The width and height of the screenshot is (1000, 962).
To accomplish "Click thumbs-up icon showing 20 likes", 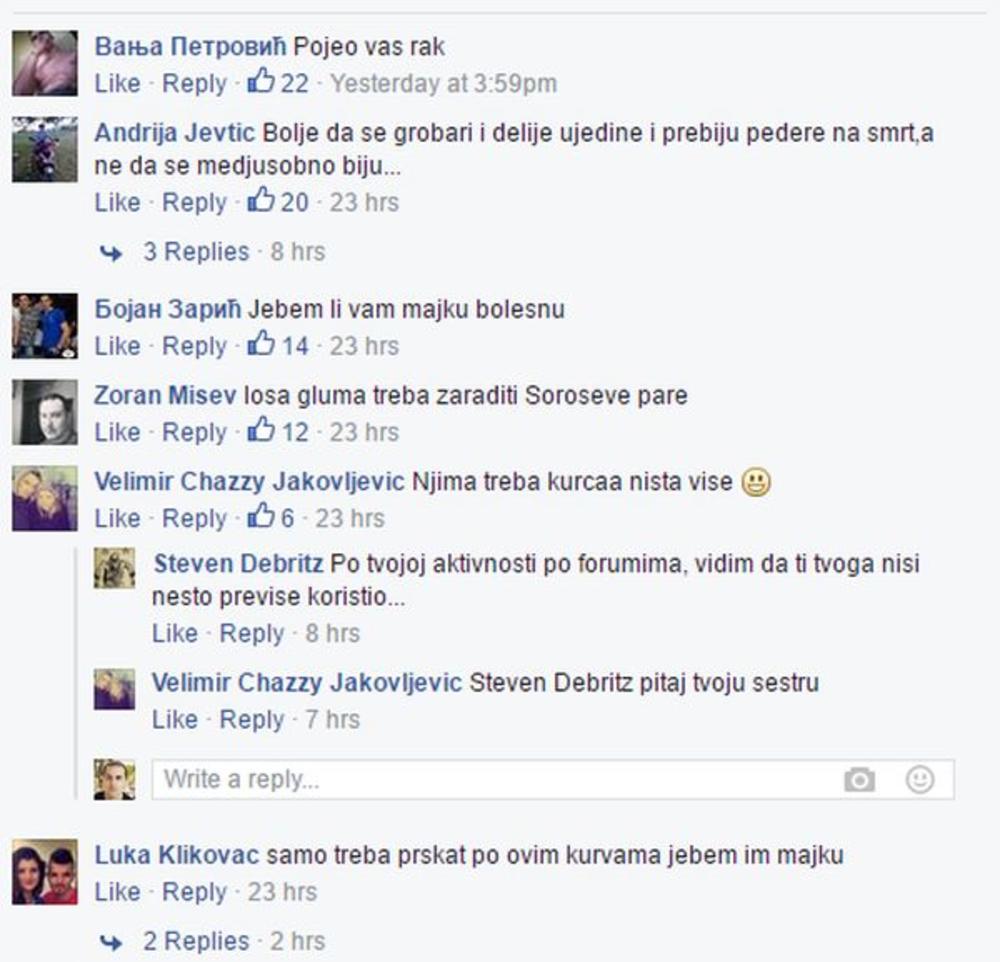I will pos(261,201).
